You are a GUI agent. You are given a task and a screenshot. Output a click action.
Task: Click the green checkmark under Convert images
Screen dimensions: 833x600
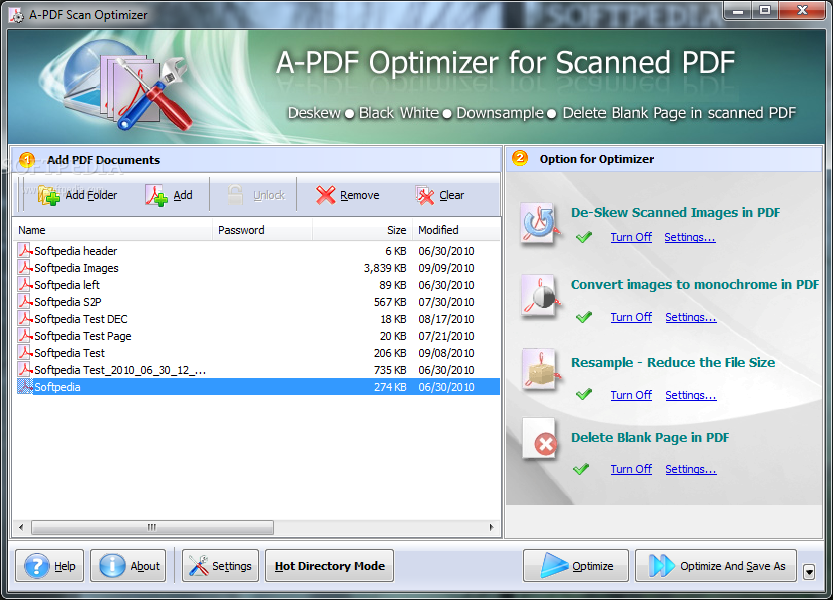584,317
